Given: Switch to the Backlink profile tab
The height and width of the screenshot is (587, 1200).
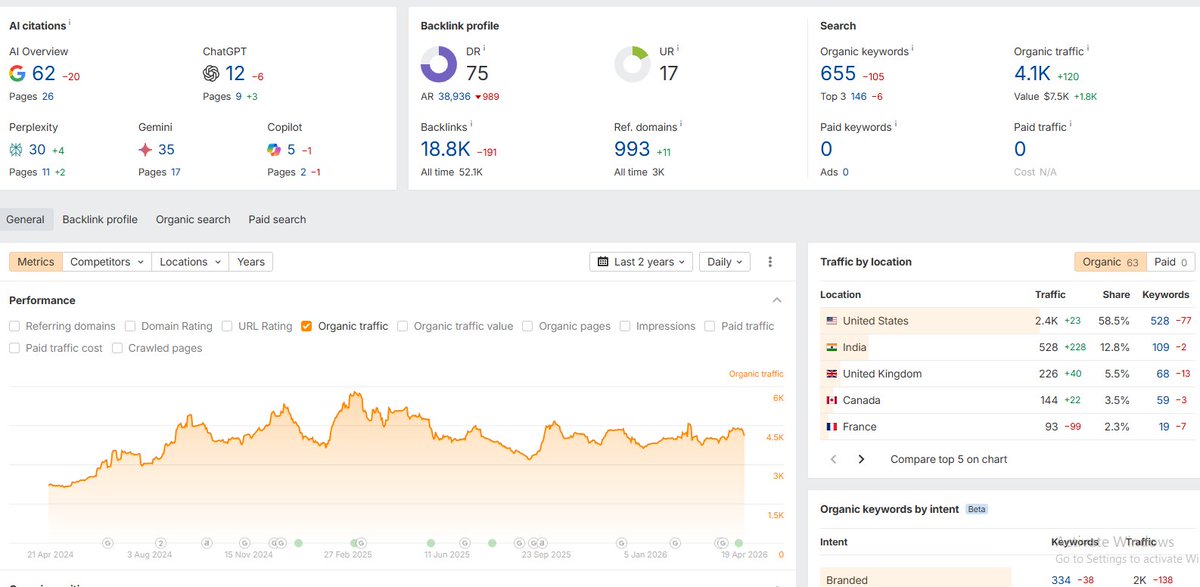Looking at the screenshot, I should point(100,219).
